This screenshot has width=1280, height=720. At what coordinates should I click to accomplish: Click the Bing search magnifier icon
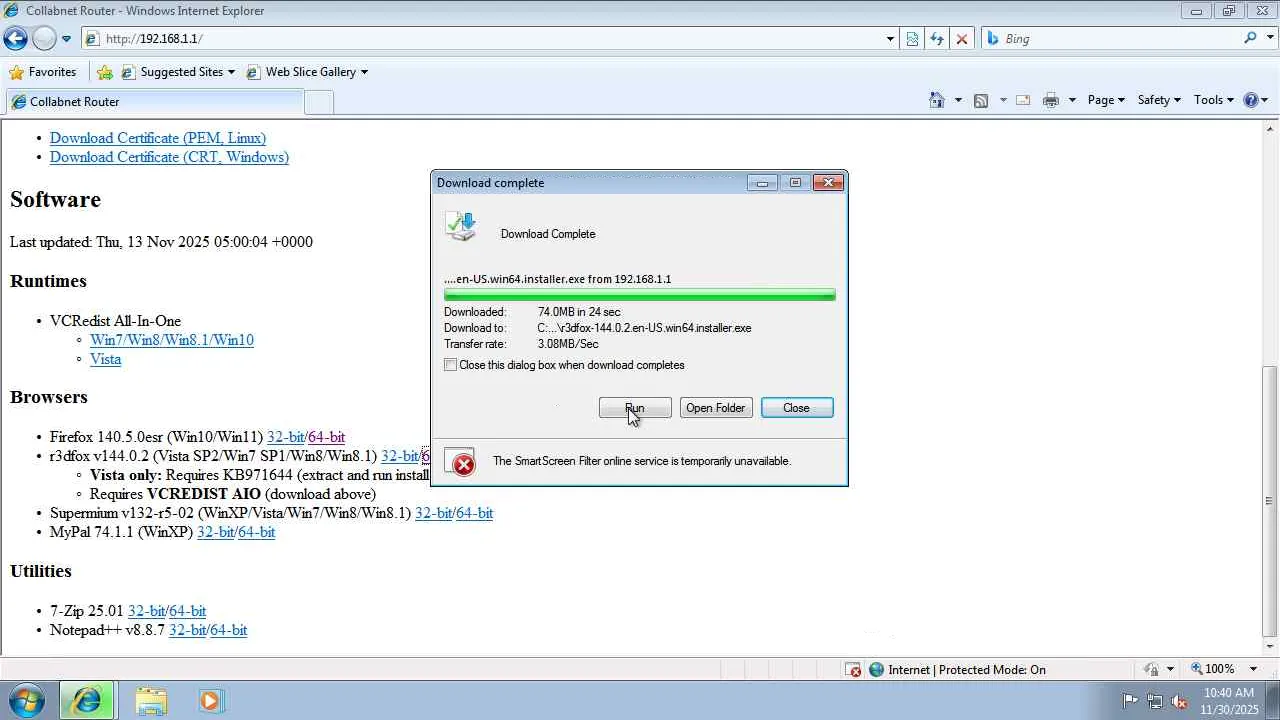[1250, 38]
